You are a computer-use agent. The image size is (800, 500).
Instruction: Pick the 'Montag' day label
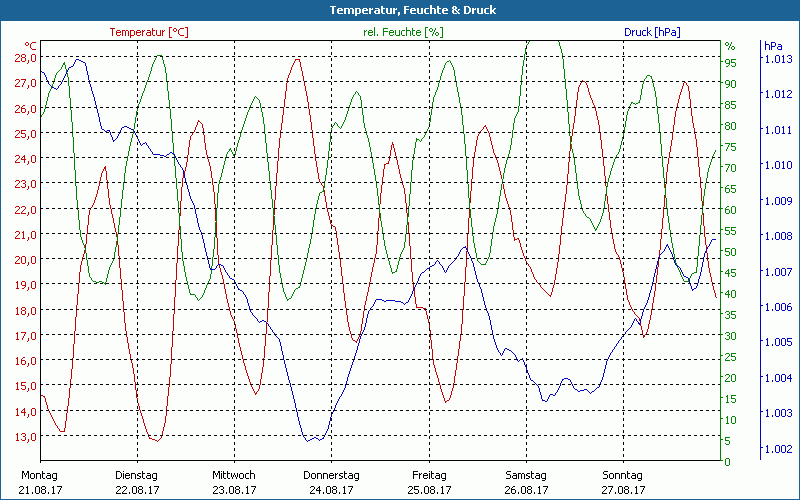[x=39, y=475]
